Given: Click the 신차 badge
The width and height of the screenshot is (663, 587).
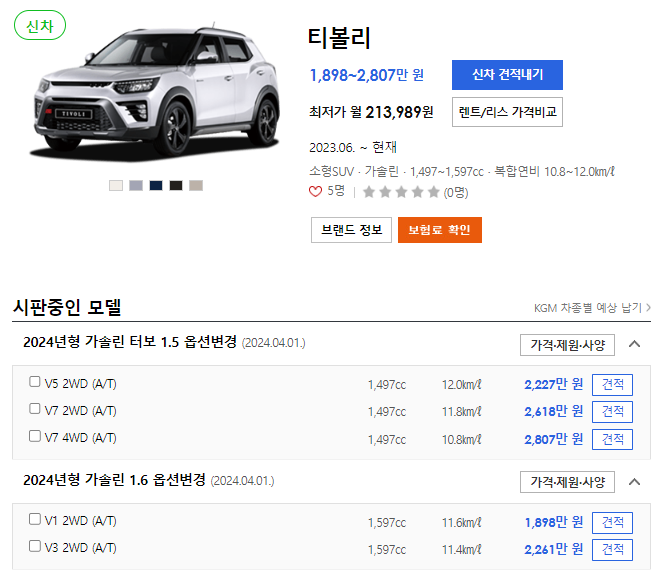Looking at the screenshot, I should (40, 25).
